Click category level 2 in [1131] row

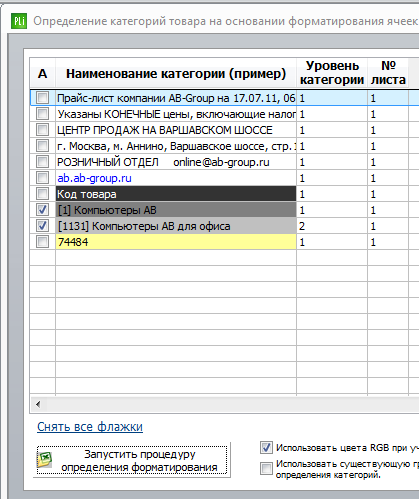coord(332,226)
